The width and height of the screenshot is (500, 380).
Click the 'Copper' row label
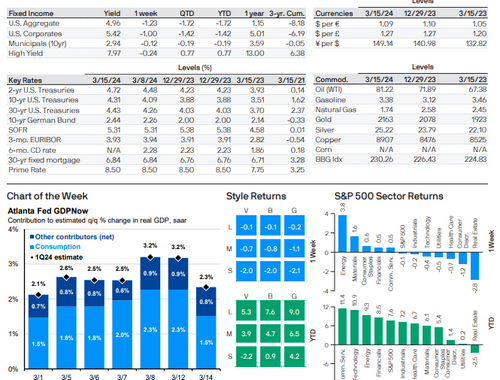pyautogui.click(x=328, y=140)
